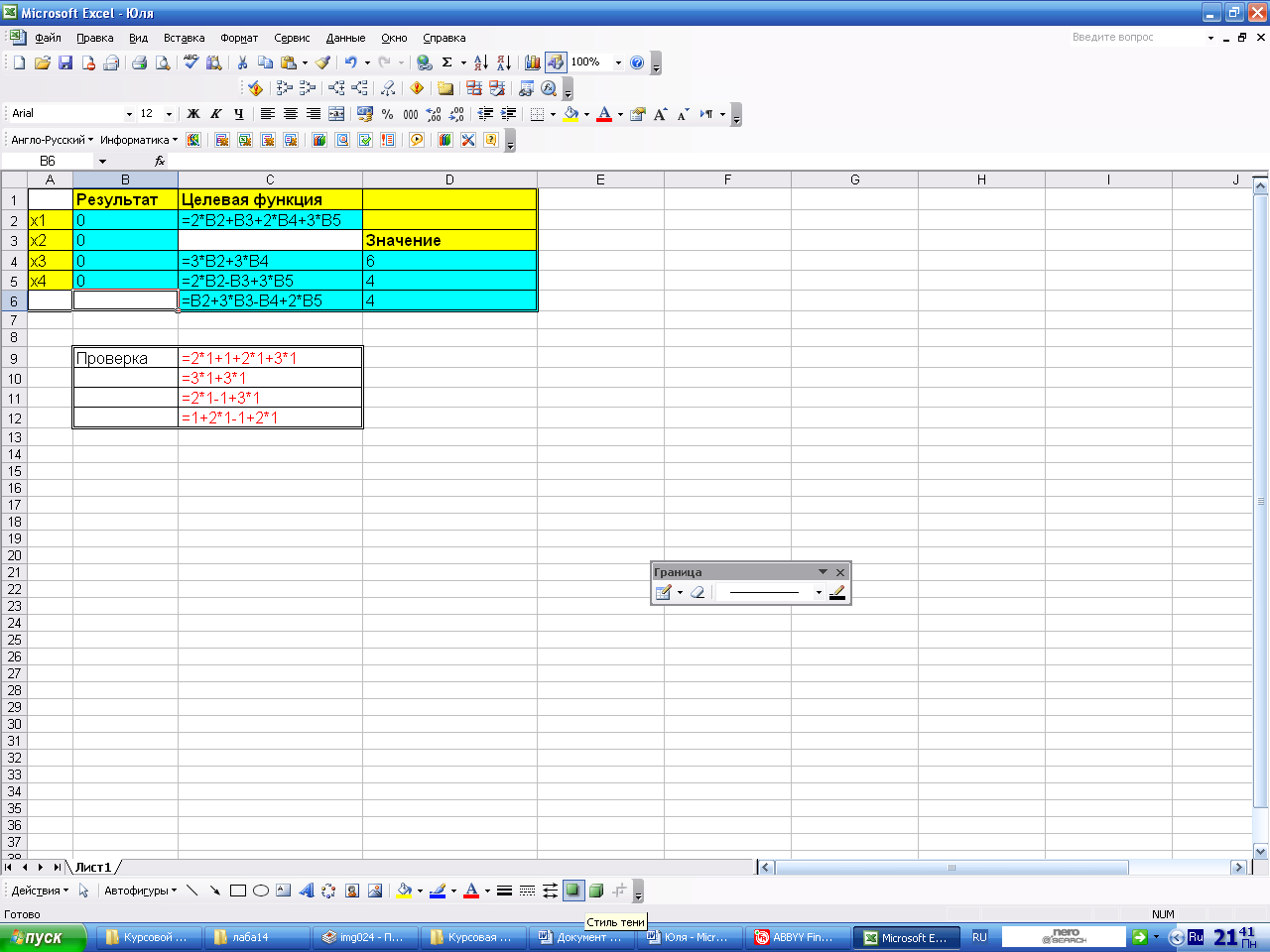Switch to ABBYY FineReader taskbar button
The width and height of the screenshot is (1270, 952).
pyautogui.click(x=797, y=937)
